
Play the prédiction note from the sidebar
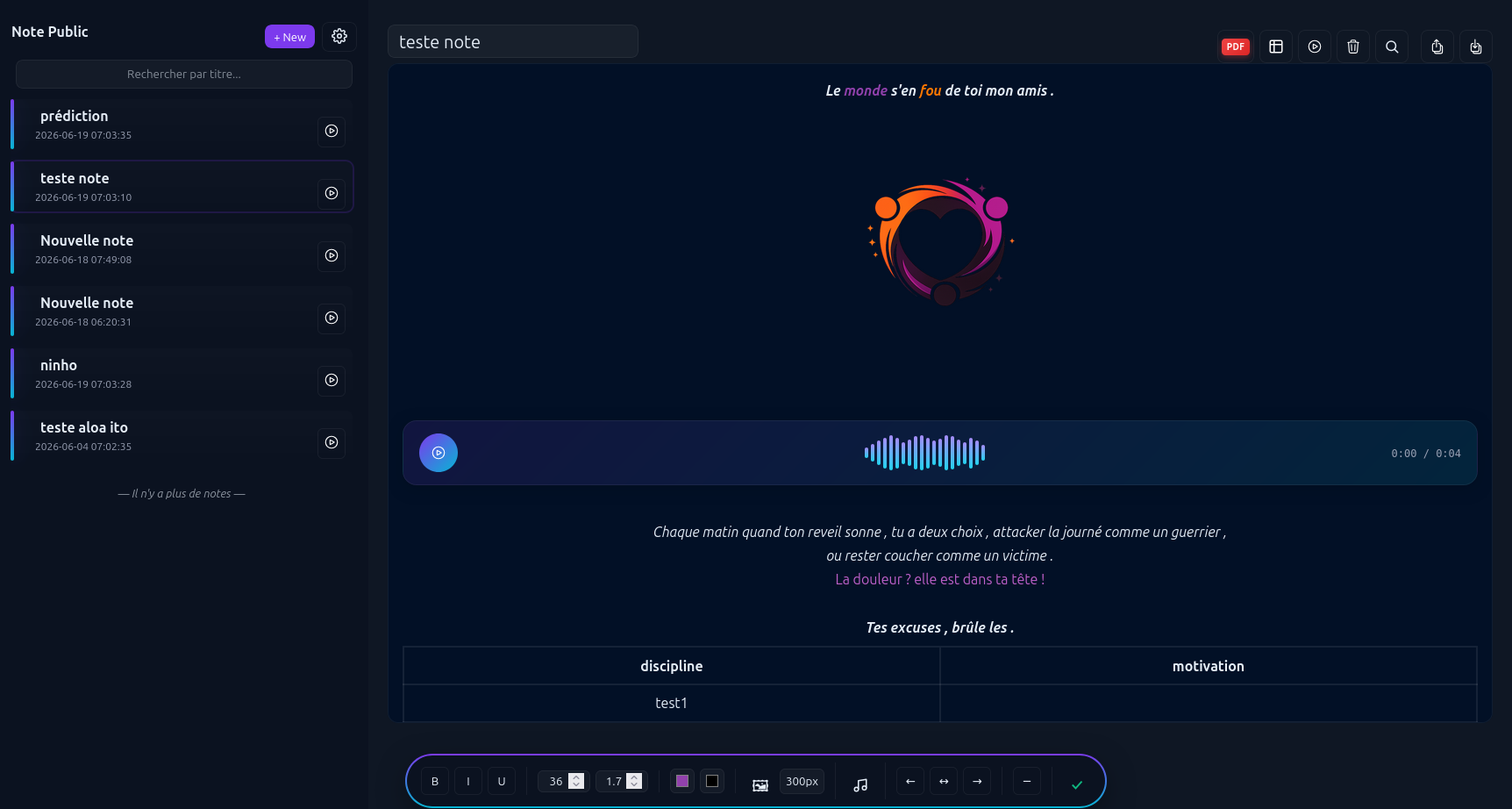click(x=332, y=131)
